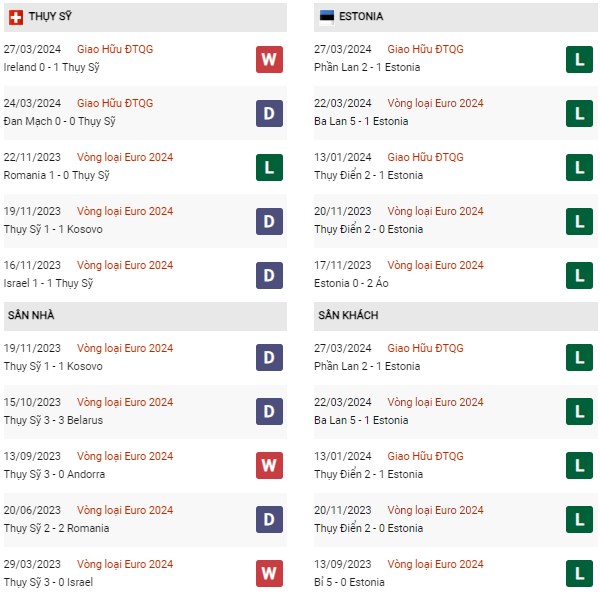Click the Estonia flag icon
This screenshot has width=600, height=595.
pos(326,17)
